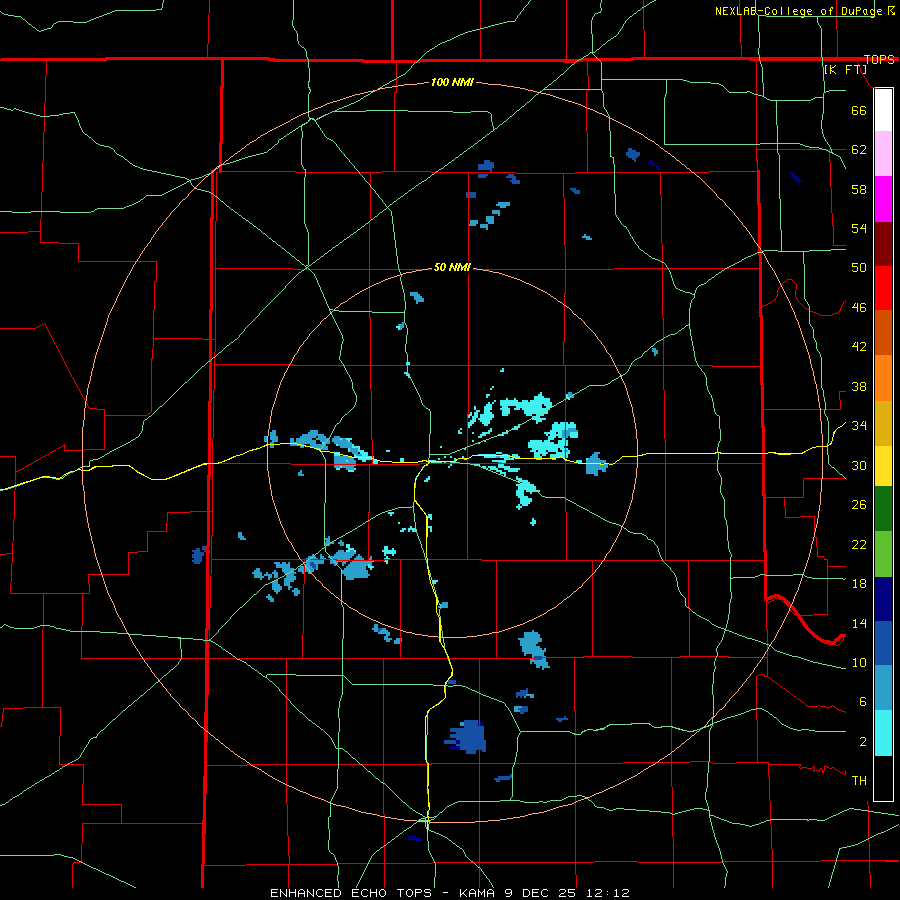Pick the bright red legend swatch

tap(883, 288)
